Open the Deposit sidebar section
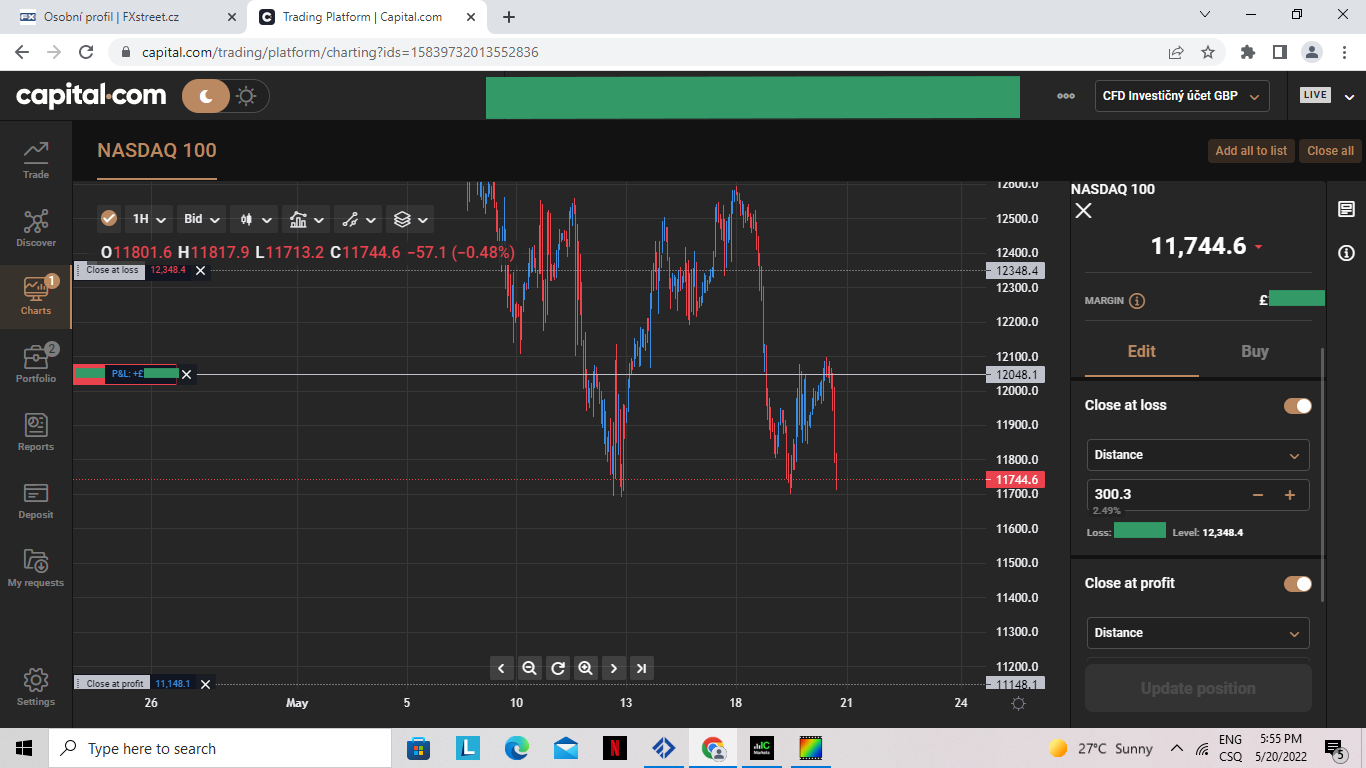 point(36,501)
